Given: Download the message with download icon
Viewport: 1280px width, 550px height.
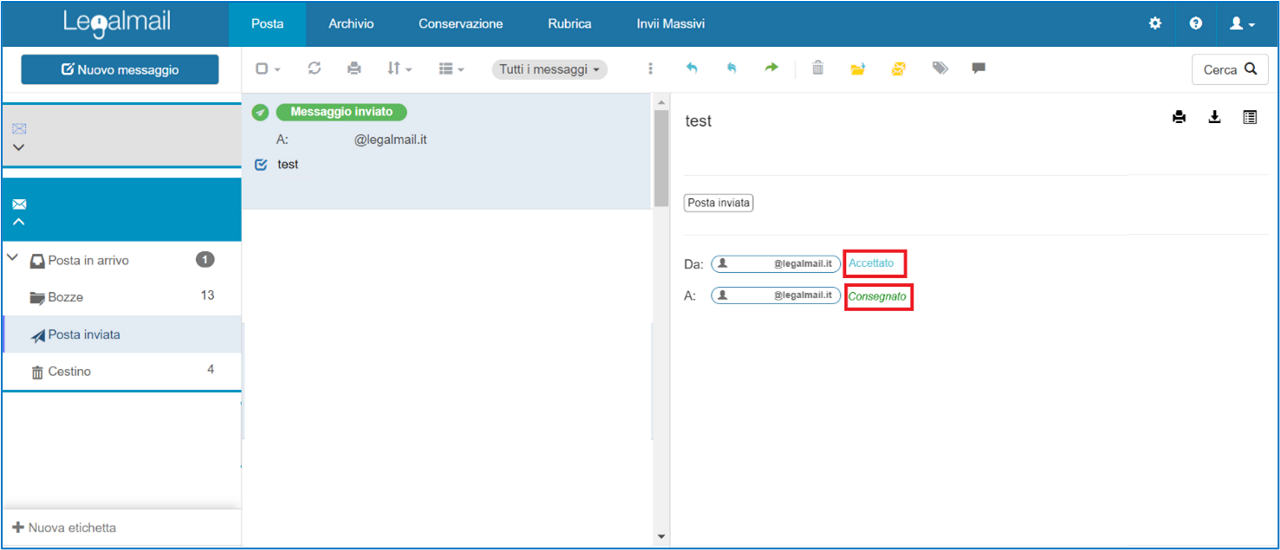Looking at the screenshot, I should [x=1214, y=118].
